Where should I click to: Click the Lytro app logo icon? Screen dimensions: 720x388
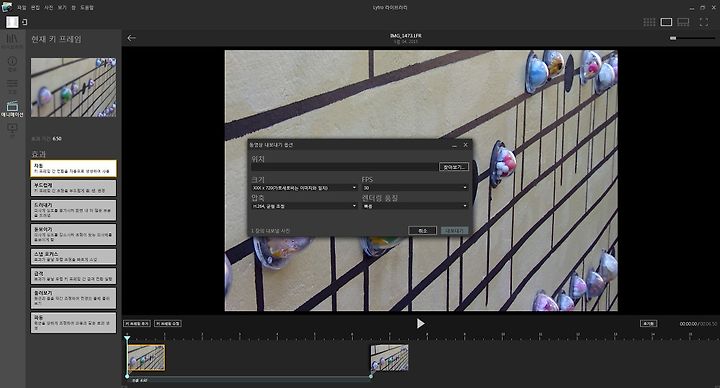(7, 7)
